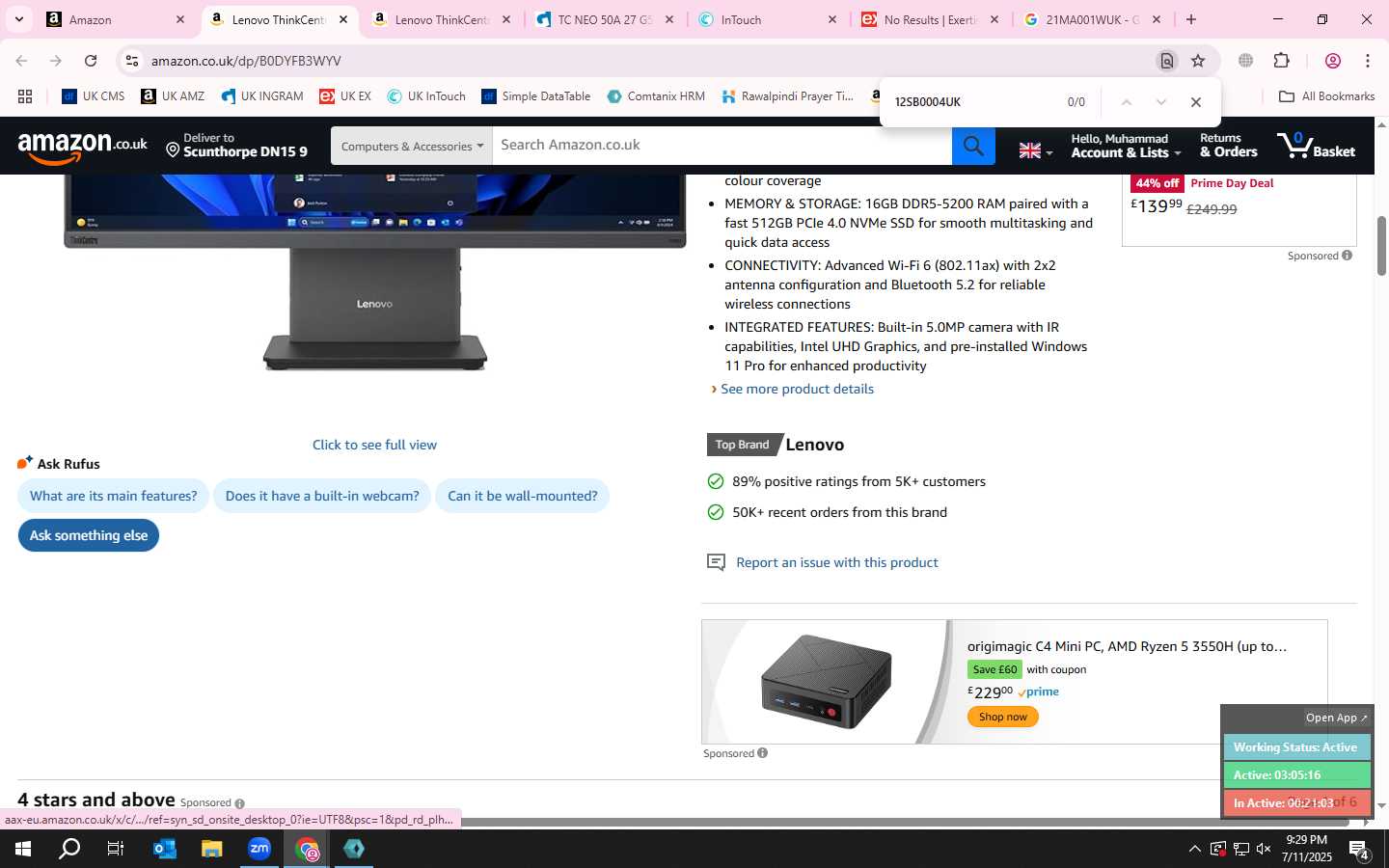Open Comtanix HRM bookmark
The image size is (1389, 868).
656,96
